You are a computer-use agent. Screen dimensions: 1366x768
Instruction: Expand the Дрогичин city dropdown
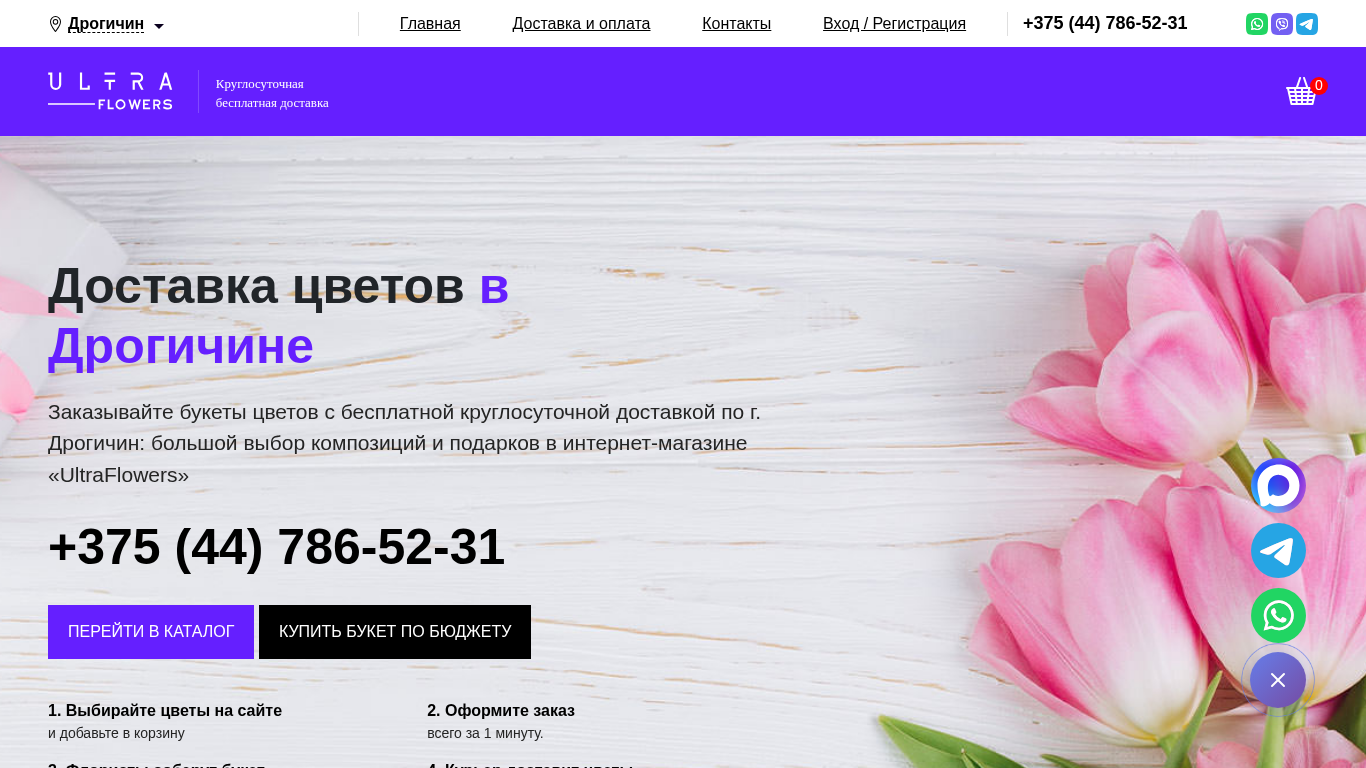coord(106,24)
